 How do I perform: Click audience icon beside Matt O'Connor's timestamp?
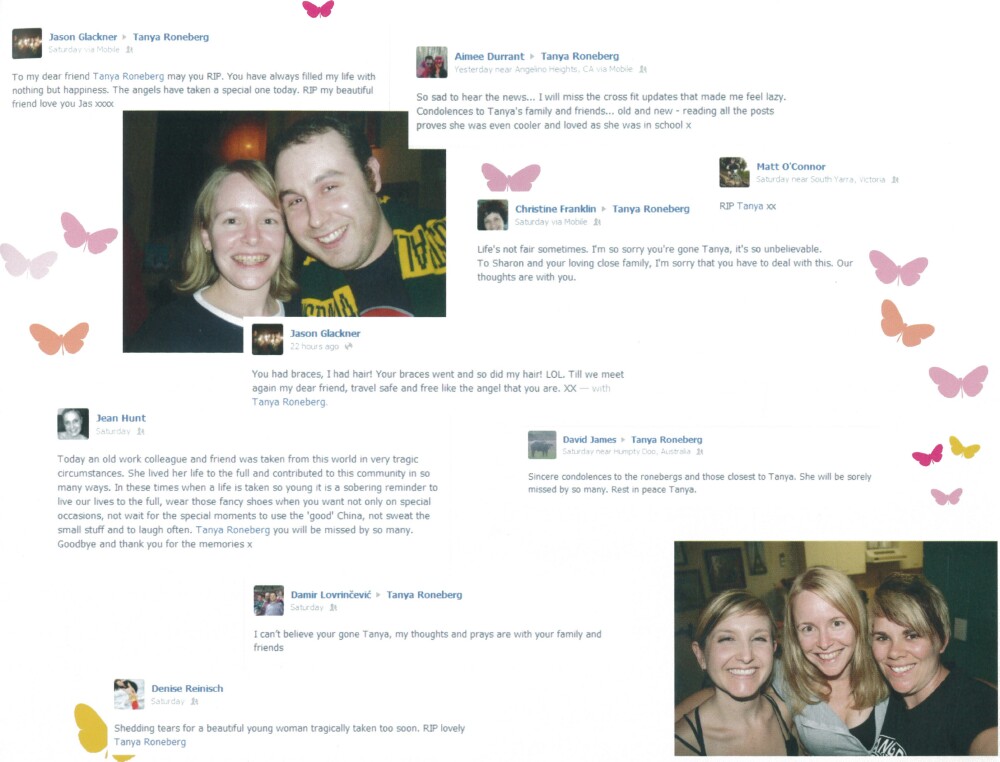[x=895, y=180]
